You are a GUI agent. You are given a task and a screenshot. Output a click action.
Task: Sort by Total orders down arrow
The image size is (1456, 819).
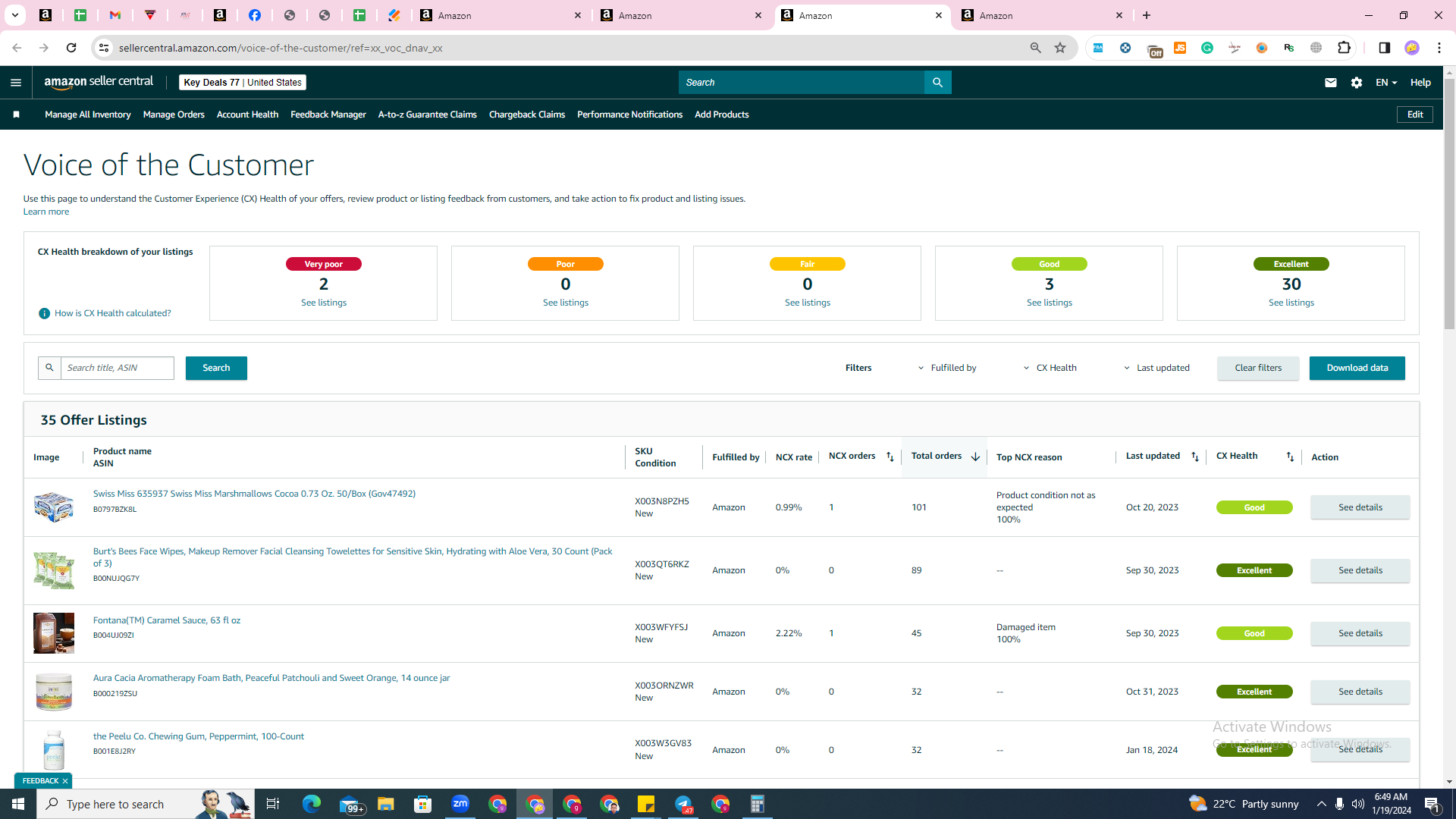click(x=975, y=457)
